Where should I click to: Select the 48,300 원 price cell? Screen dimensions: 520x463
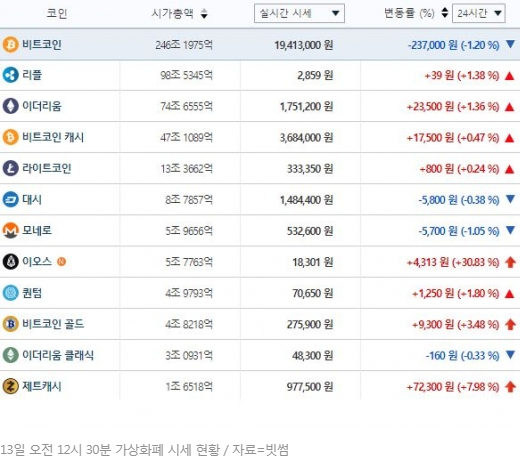tap(313, 355)
